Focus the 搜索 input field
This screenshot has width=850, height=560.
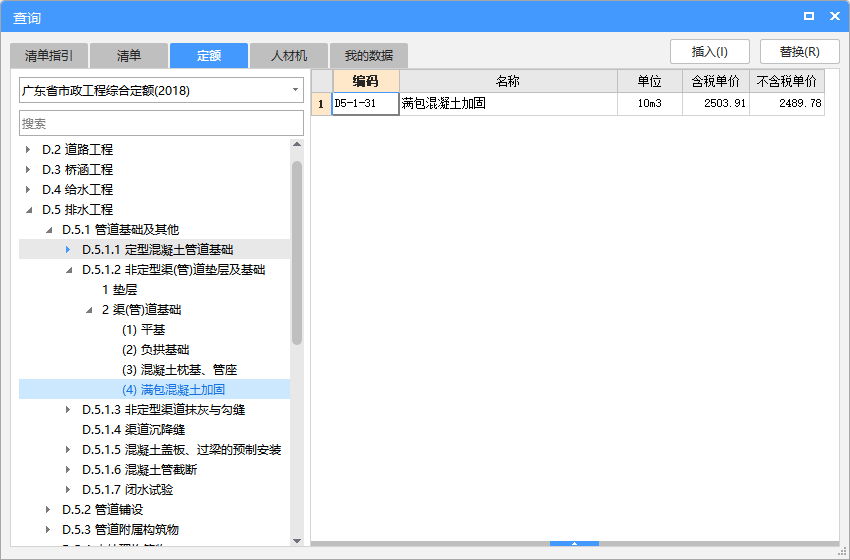pos(161,123)
